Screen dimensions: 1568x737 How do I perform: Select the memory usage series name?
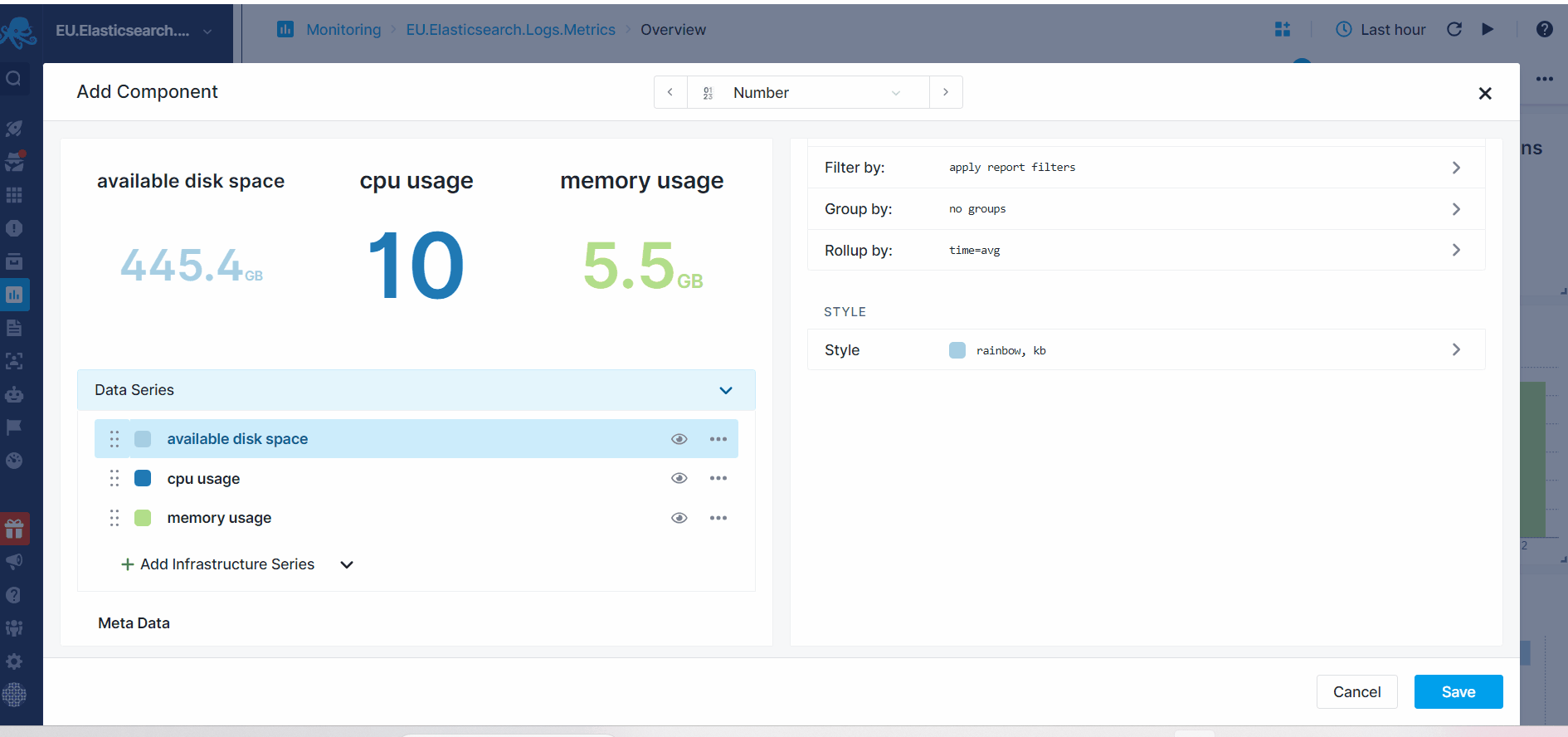(x=219, y=518)
